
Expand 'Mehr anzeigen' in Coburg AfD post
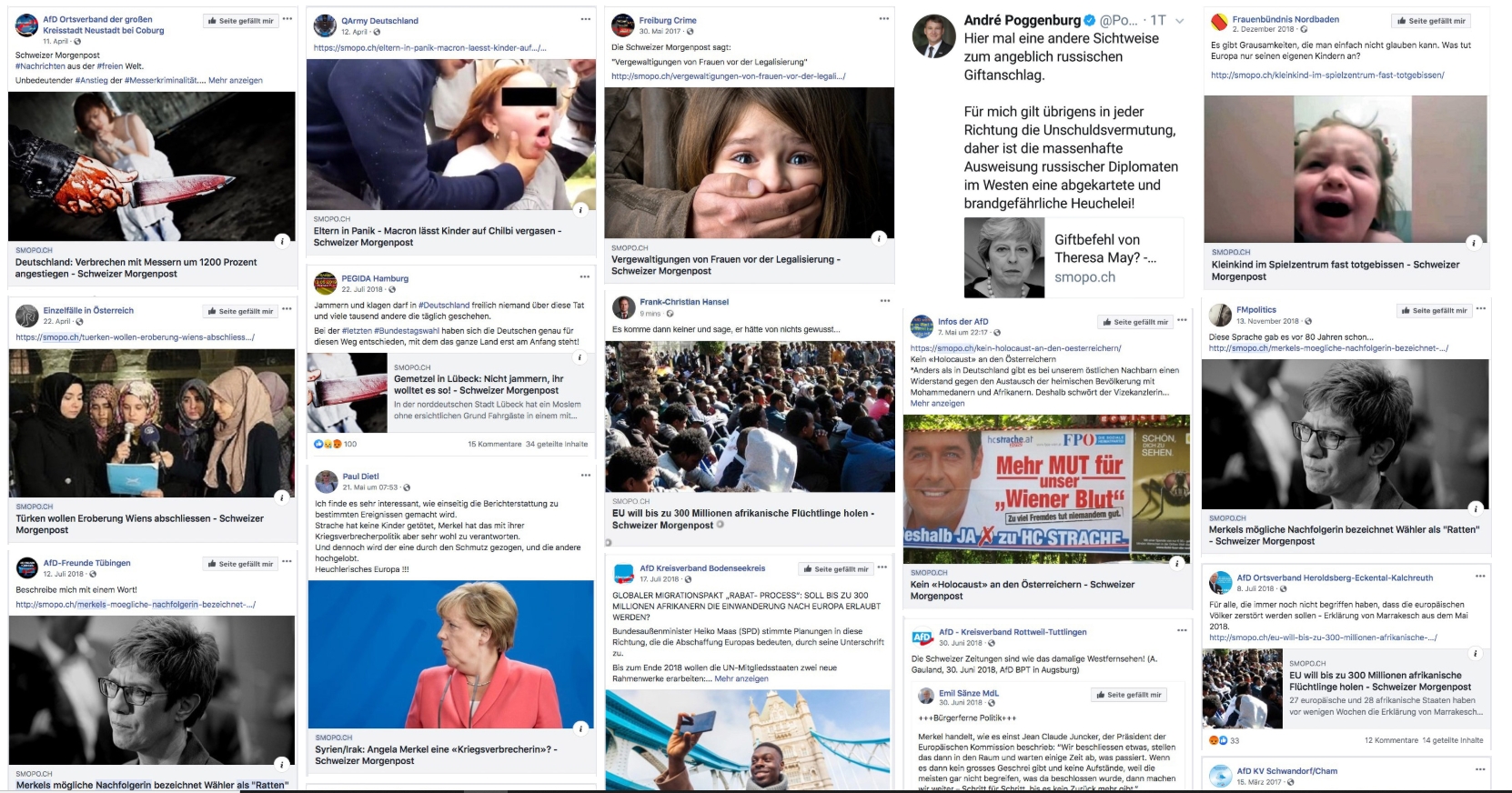click(236, 80)
